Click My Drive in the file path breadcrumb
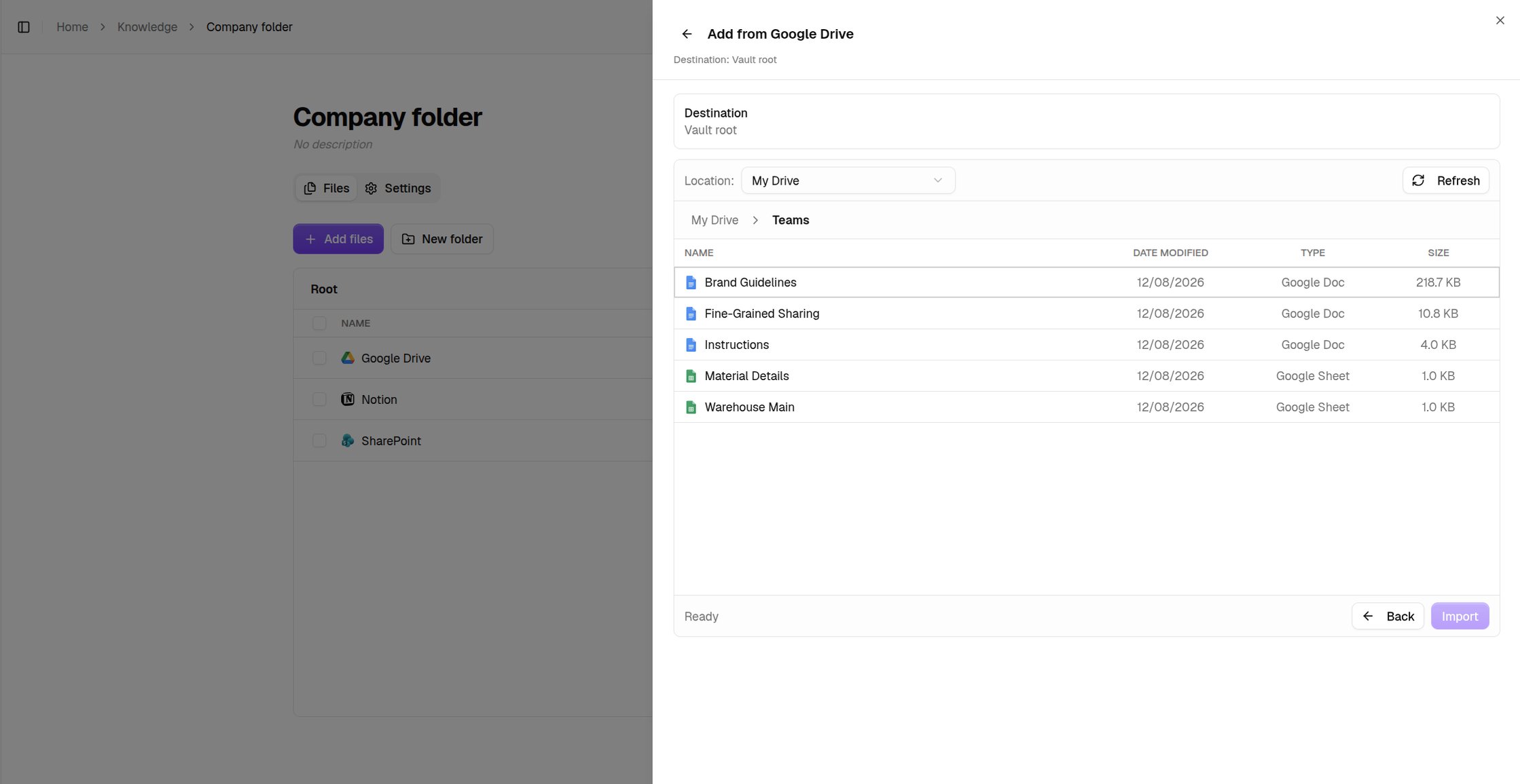This screenshot has height=784, width=1520. [x=714, y=220]
